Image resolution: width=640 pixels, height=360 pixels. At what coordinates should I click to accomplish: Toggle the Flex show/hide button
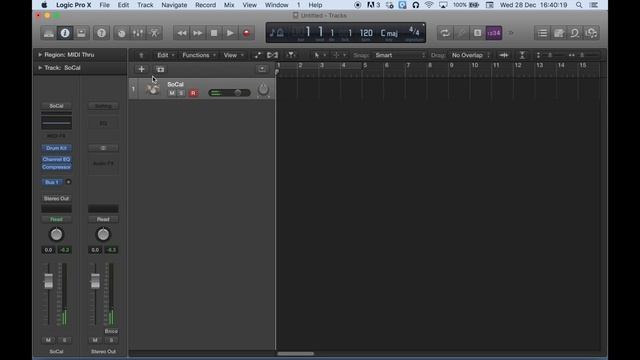pos(272,55)
